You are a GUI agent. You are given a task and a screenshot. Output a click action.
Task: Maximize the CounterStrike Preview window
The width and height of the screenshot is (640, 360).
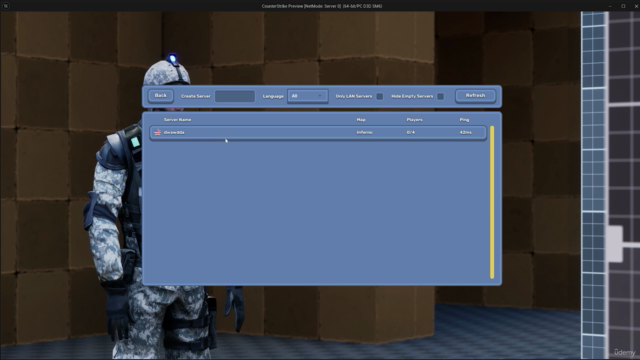point(623,6)
